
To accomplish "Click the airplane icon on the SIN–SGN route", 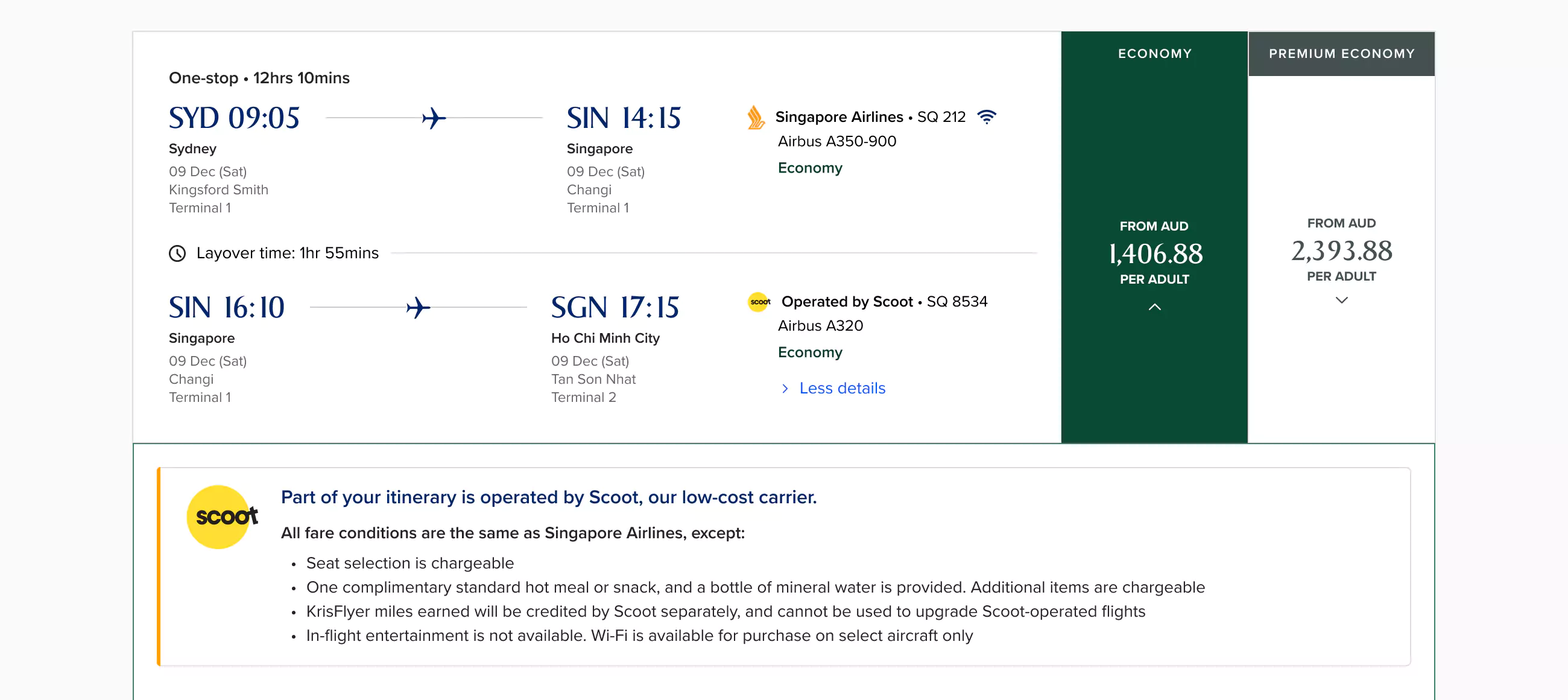I will pyautogui.click(x=418, y=307).
